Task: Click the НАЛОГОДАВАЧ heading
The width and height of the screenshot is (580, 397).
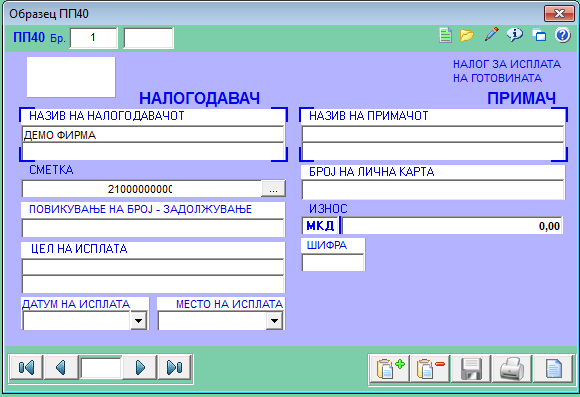Action: click(x=199, y=98)
